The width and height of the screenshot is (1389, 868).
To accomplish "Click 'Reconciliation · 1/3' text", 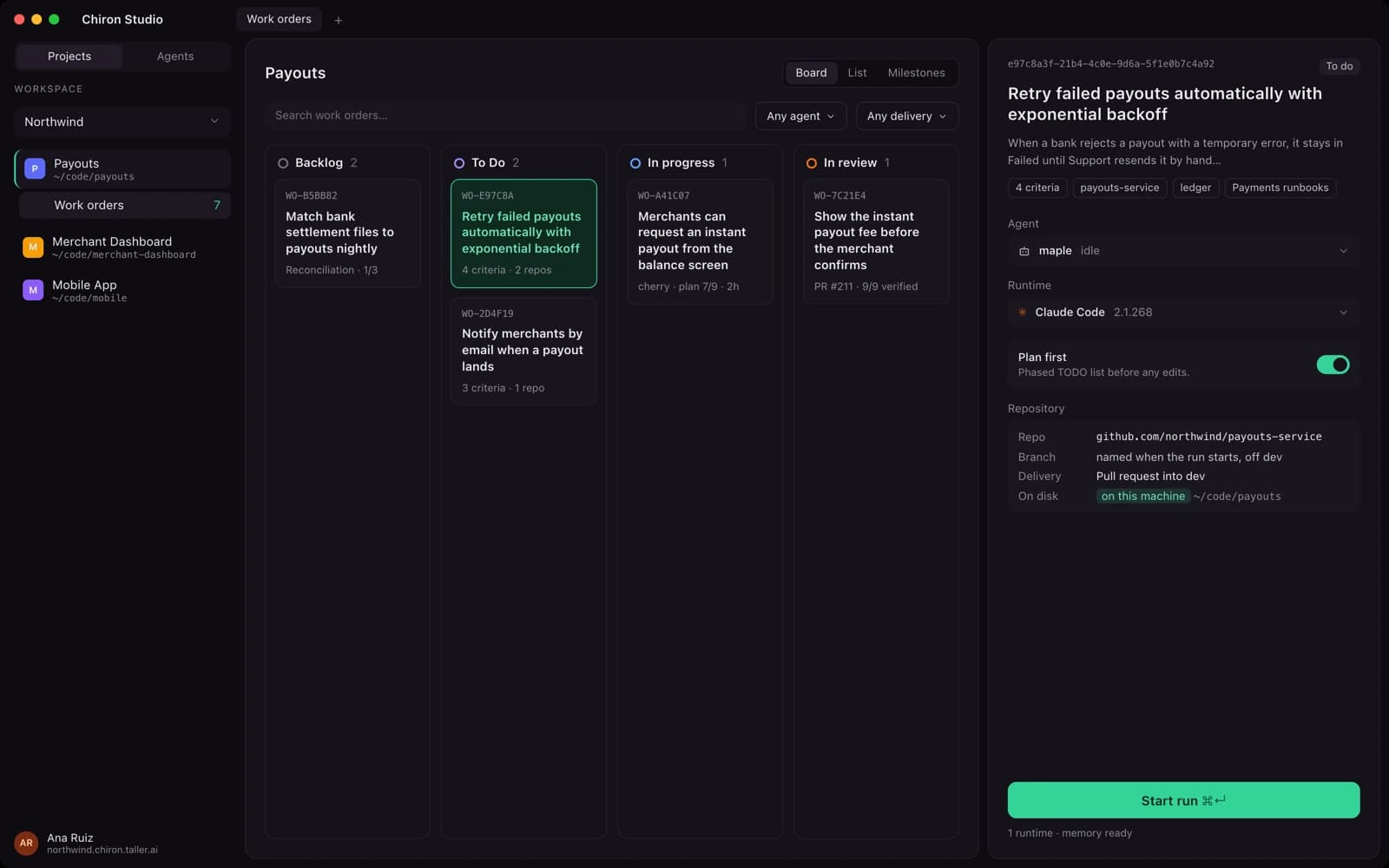I will pos(332,270).
